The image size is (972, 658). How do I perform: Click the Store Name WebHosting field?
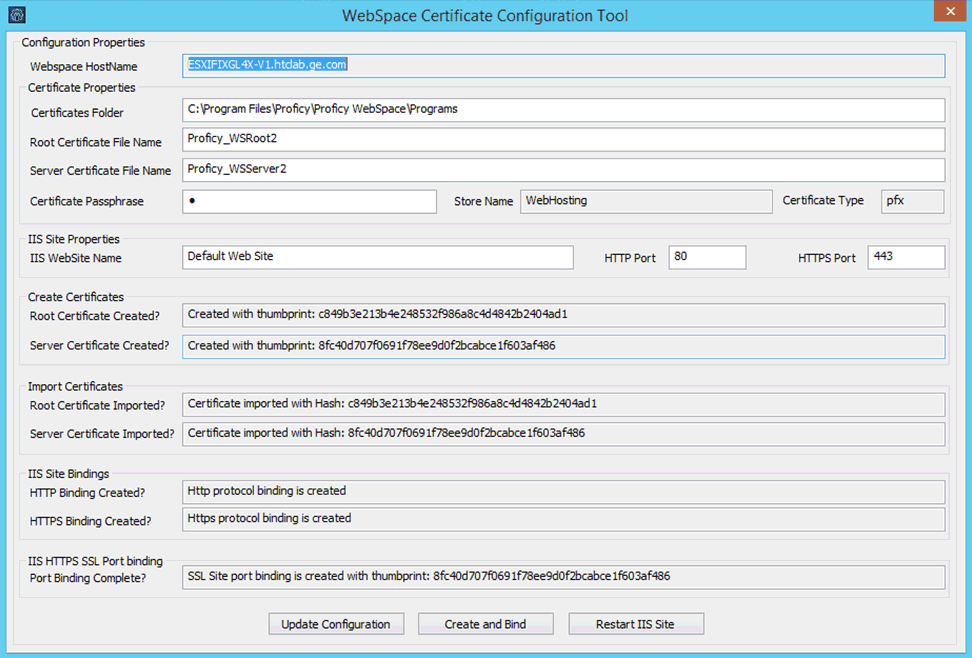tap(646, 202)
